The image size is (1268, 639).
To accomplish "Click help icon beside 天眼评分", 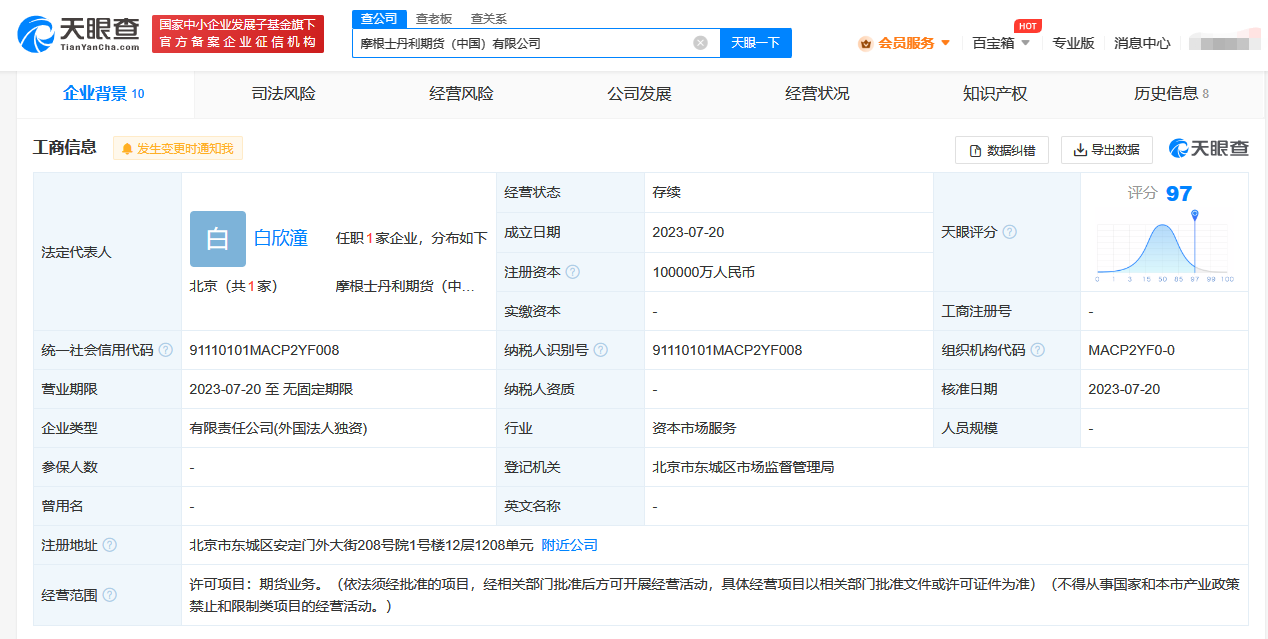I will pos(1010,232).
